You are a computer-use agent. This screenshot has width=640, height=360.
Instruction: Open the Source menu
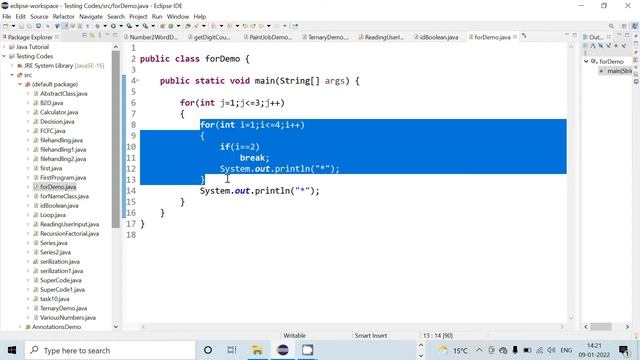coord(39,17)
